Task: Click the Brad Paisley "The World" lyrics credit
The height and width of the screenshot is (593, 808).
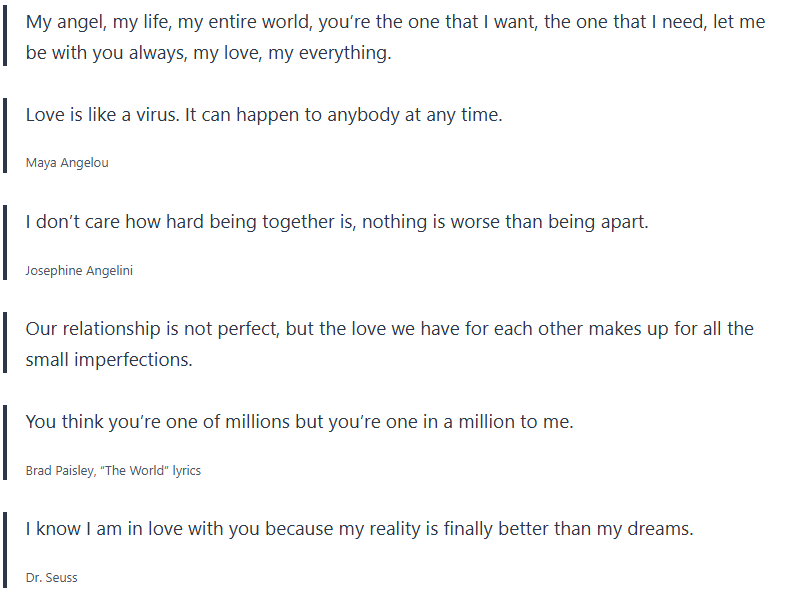Action: (x=113, y=470)
